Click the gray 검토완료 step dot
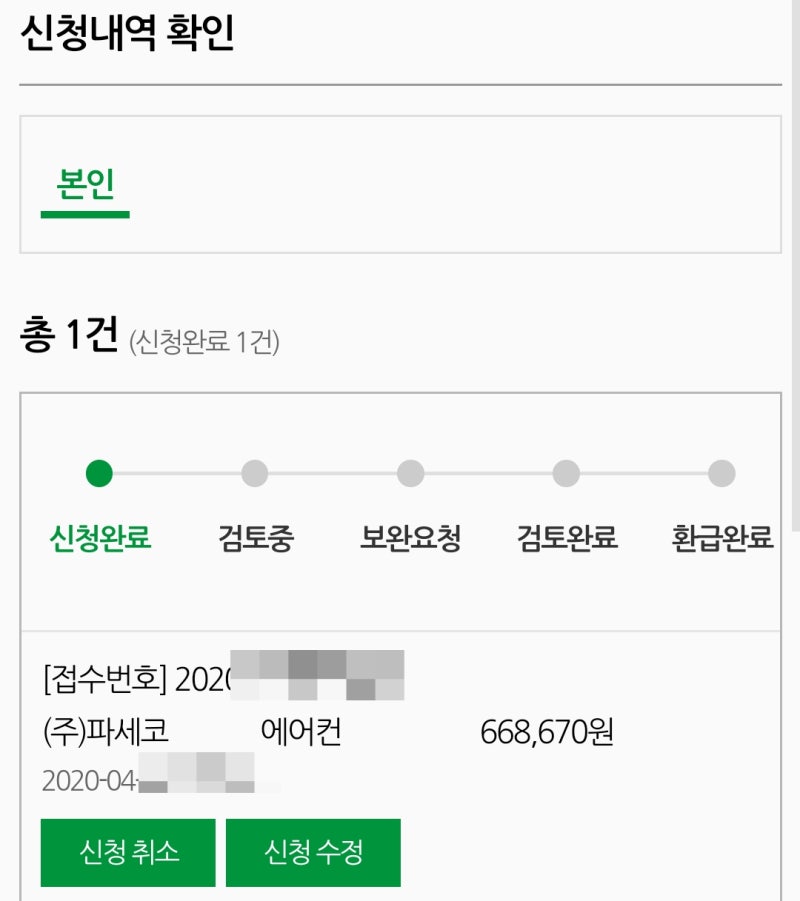 tap(566, 473)
